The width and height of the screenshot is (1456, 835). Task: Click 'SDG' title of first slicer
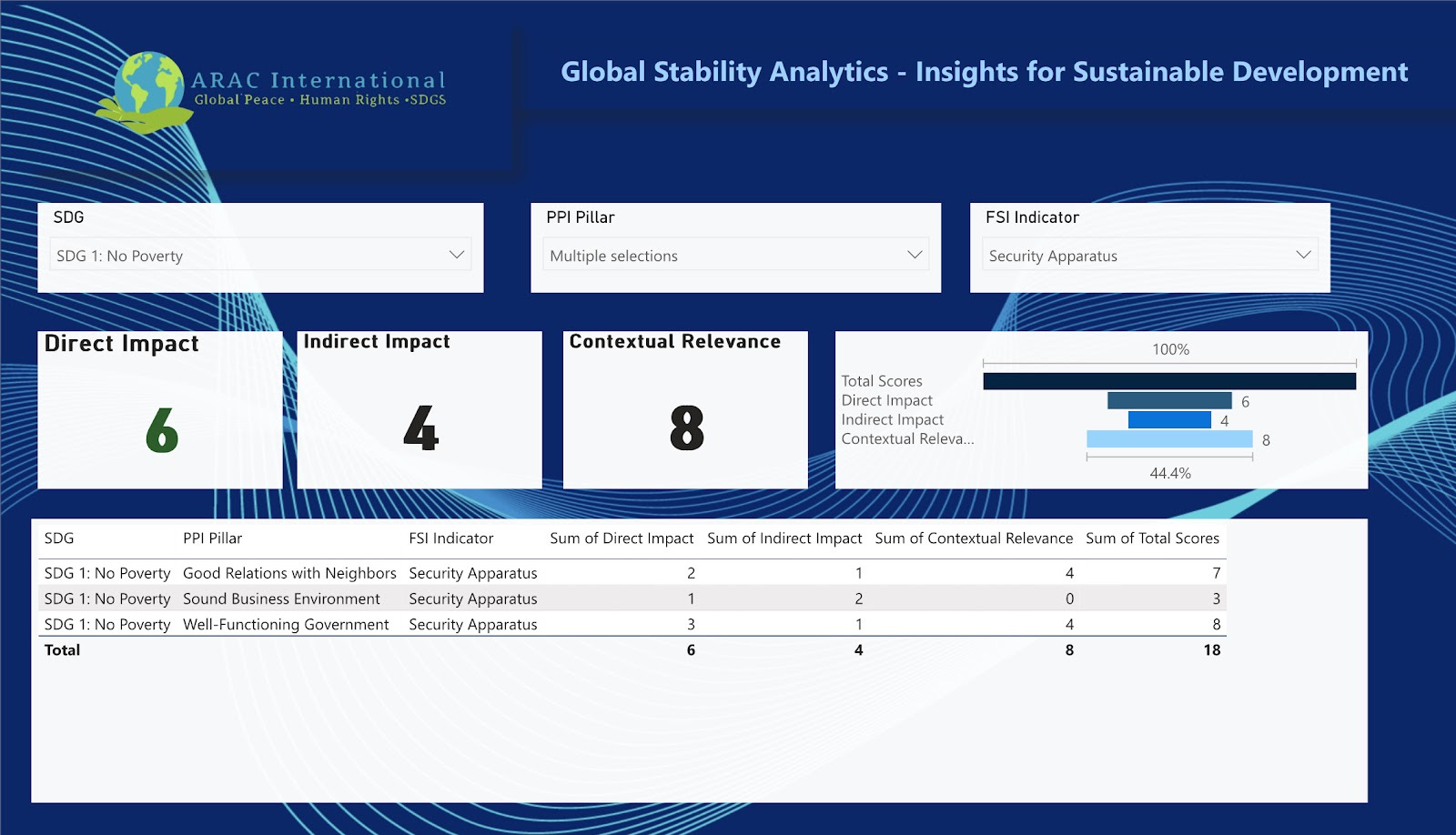point(68,217)
